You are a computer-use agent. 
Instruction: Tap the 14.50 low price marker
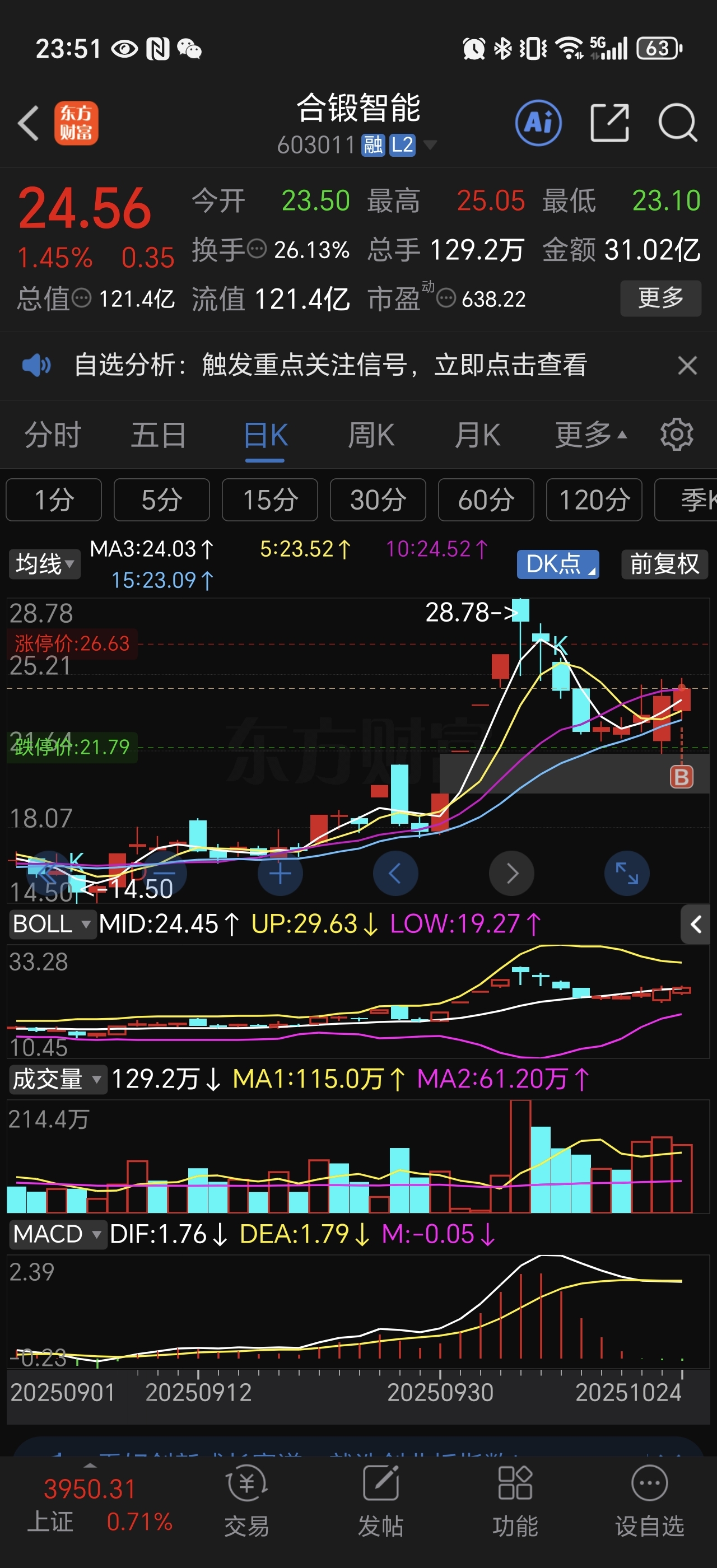tap(127, 890)
